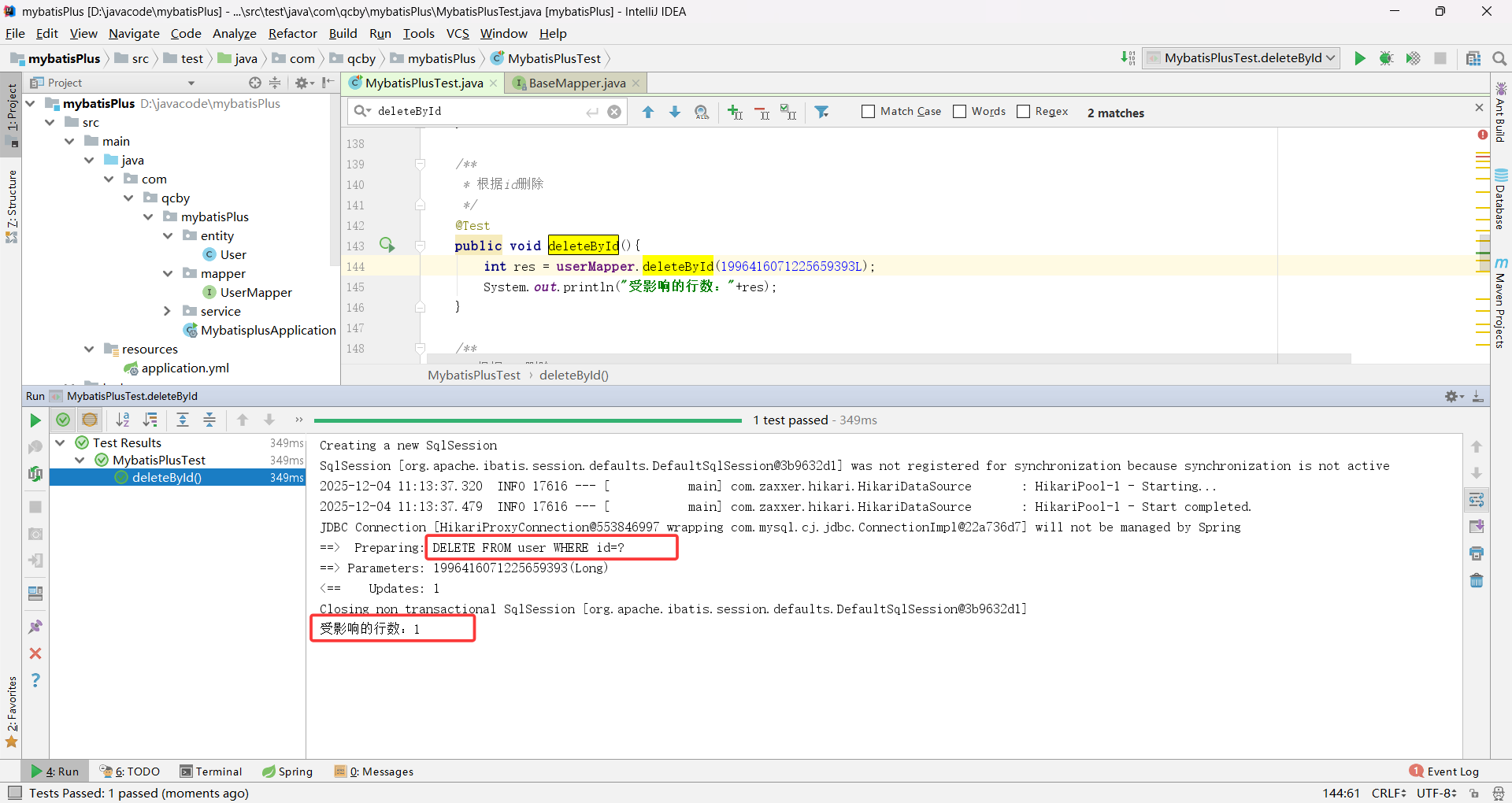Click run gutter icon on line 143
The height and width of the screenshot is (803, 1512).
click(x=387, y=245)
